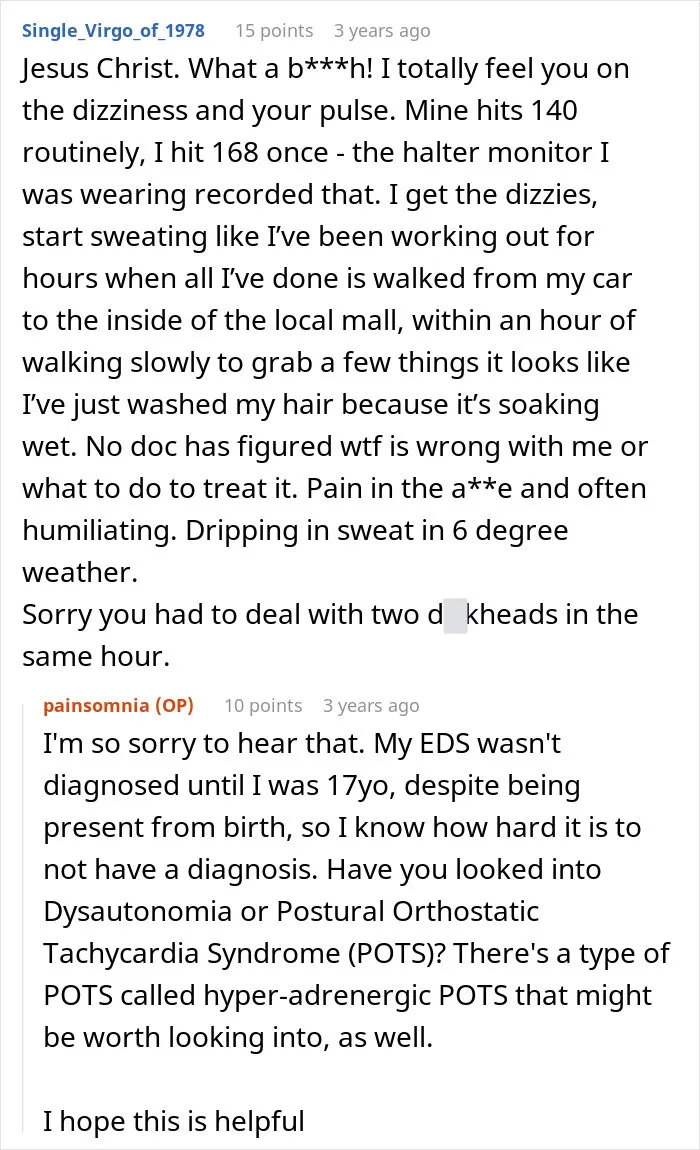Click 'be worth looking into, as well' line
The width and height of the screenshot is (700, 1150).
[238, 1038]
